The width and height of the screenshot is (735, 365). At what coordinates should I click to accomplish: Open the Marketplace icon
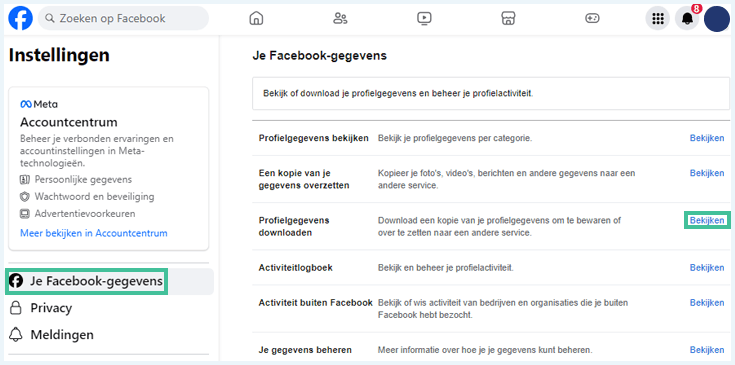508,18
